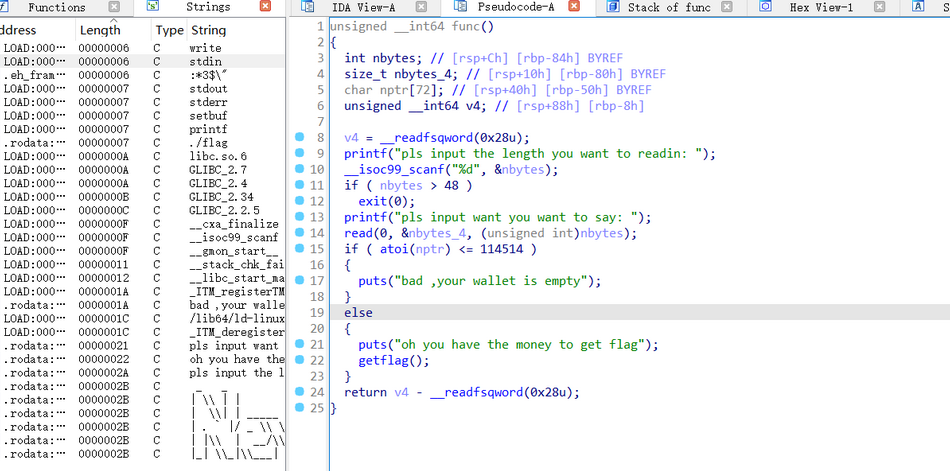Switch to the Functions tab
The height and width of the screenshot is (471, 950).
(x=56, y=7)
